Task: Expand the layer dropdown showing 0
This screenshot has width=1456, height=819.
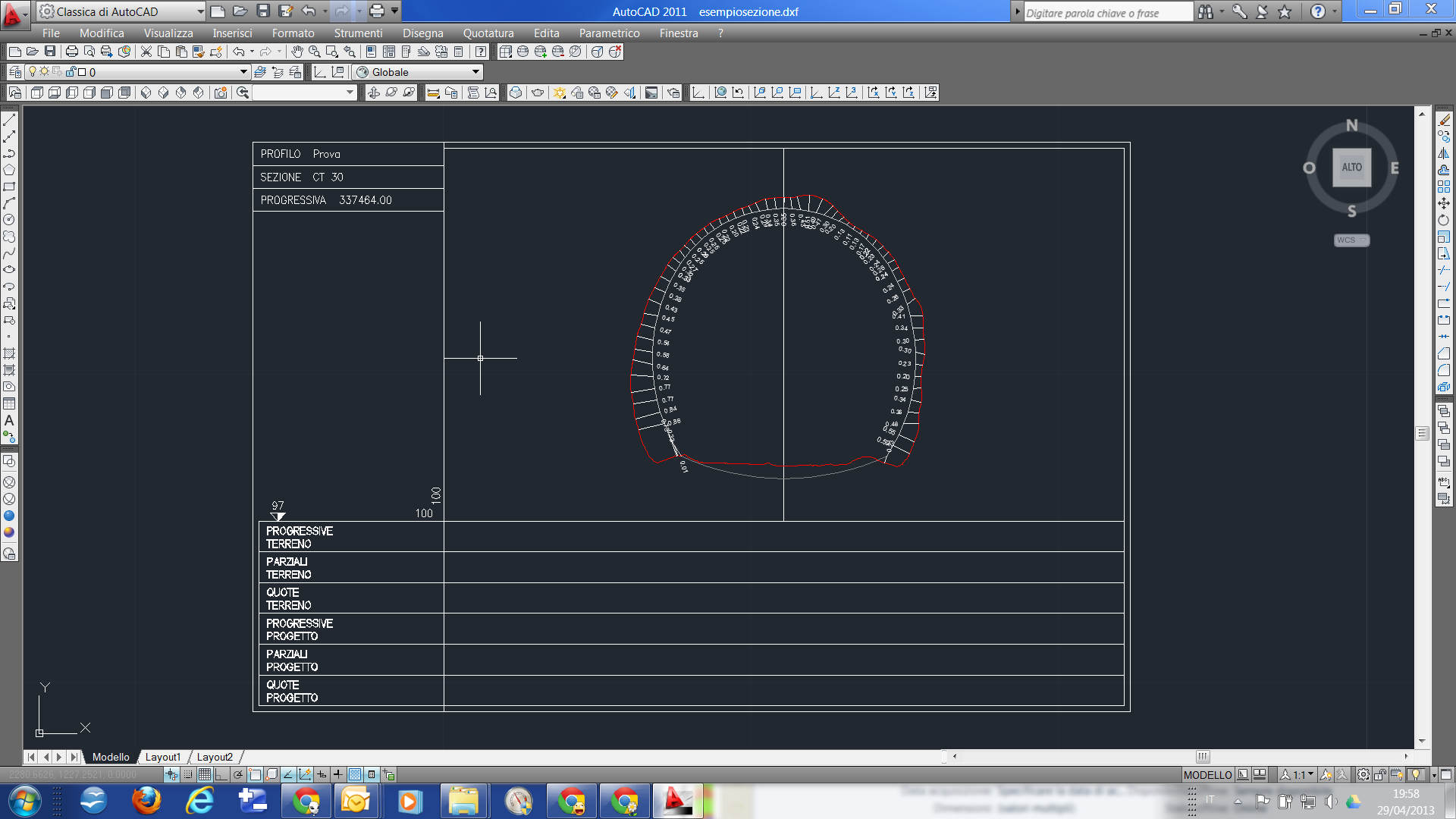Action: [243, 72]
